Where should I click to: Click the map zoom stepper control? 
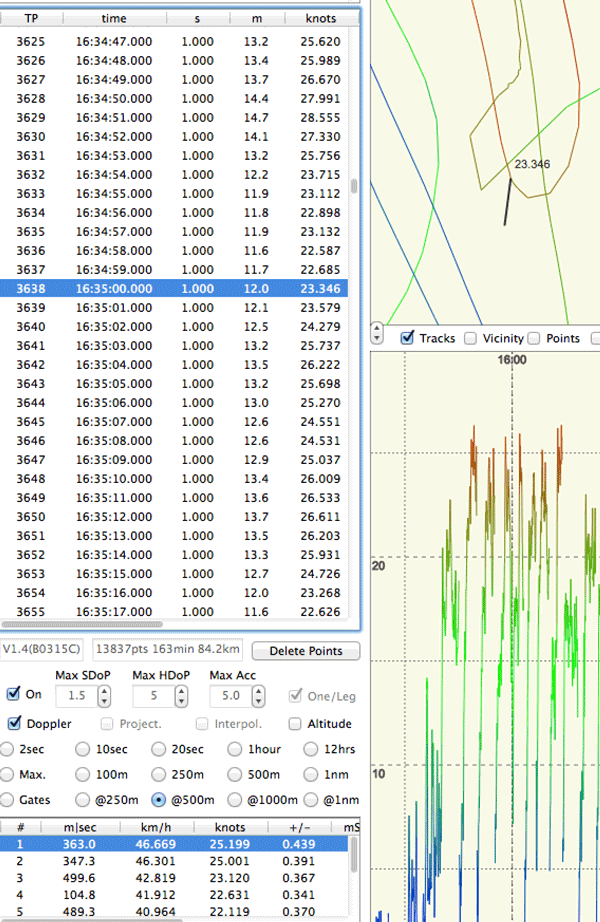(377, 332)
